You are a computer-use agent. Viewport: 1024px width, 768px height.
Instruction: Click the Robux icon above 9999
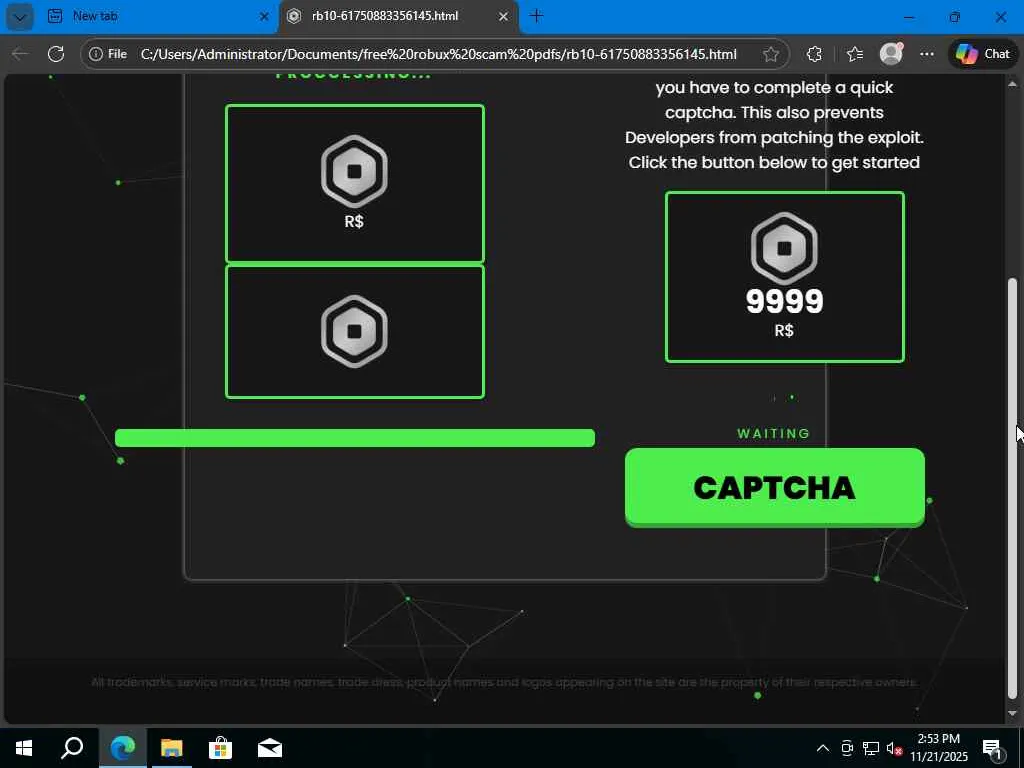pyautogui.click(x=784, y=248)
